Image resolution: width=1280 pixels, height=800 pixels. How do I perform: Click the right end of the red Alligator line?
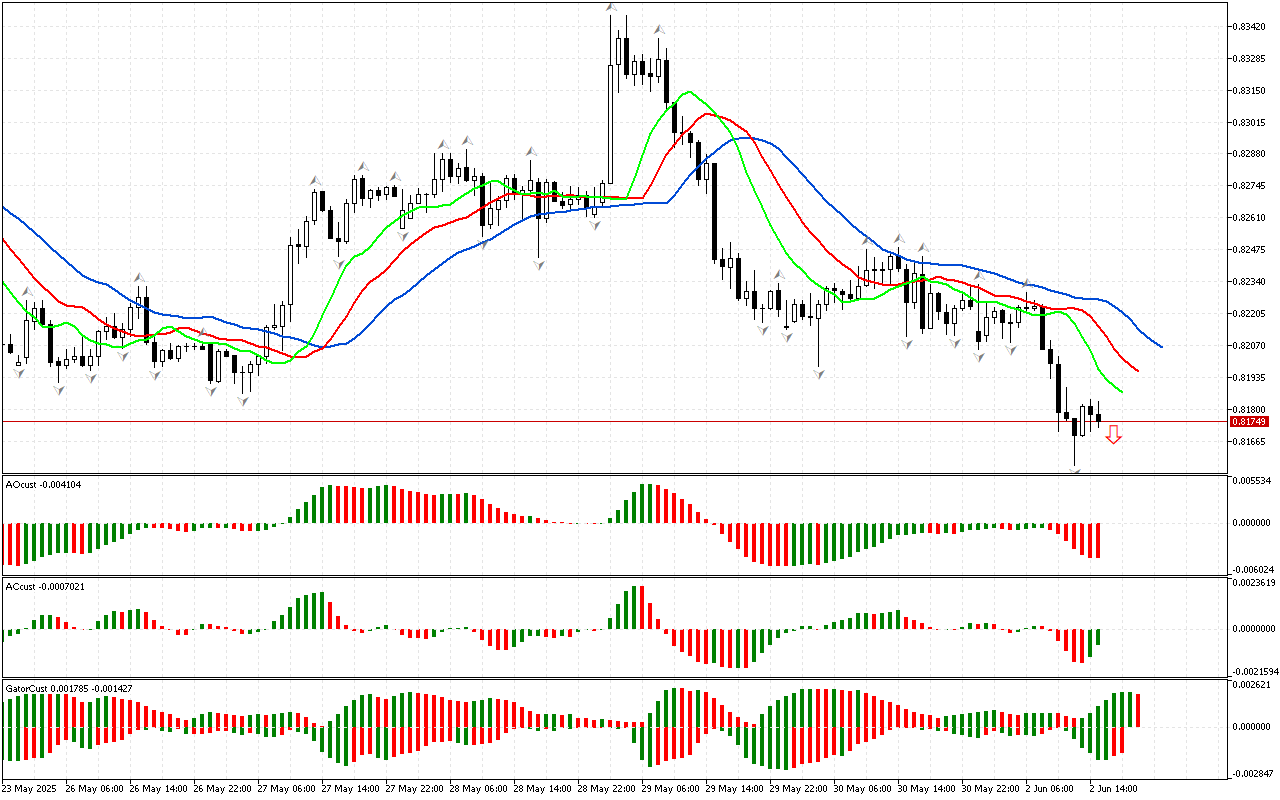point(1138,371)
